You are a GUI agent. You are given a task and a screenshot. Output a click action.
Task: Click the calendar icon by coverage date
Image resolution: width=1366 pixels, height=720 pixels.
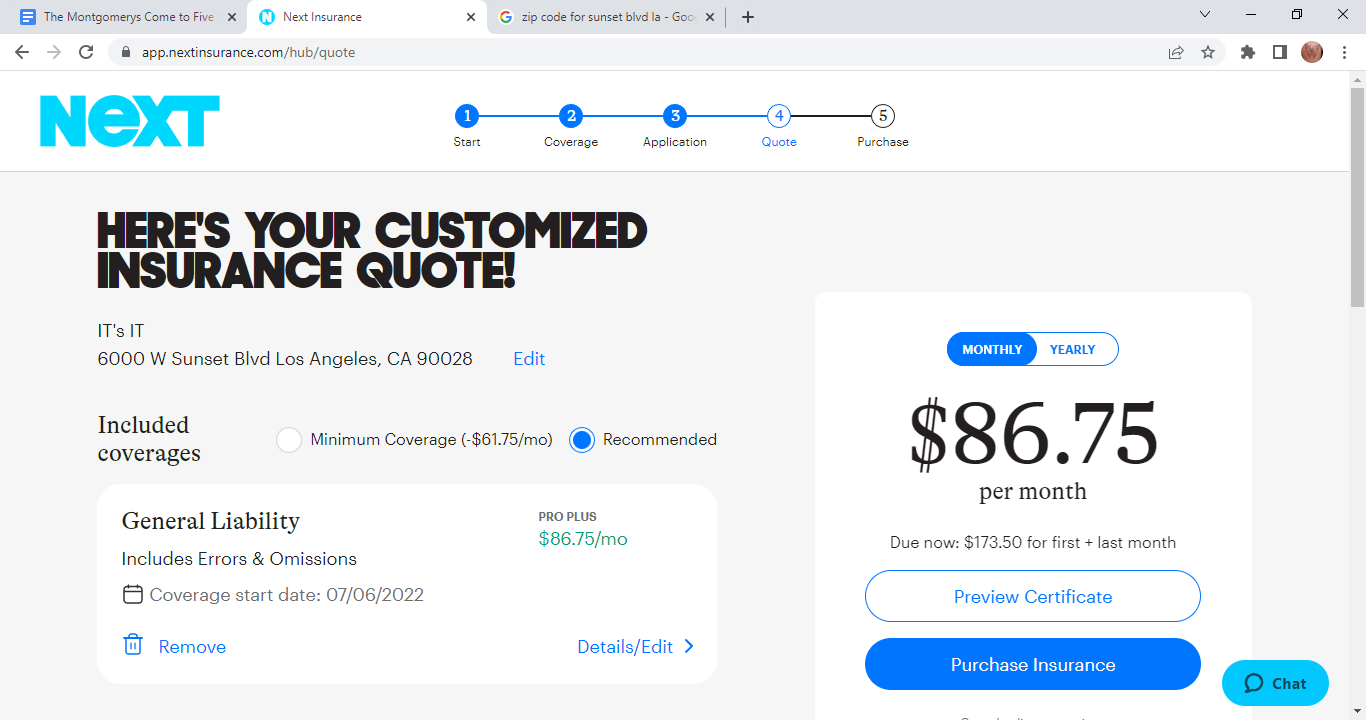[132, 595]
